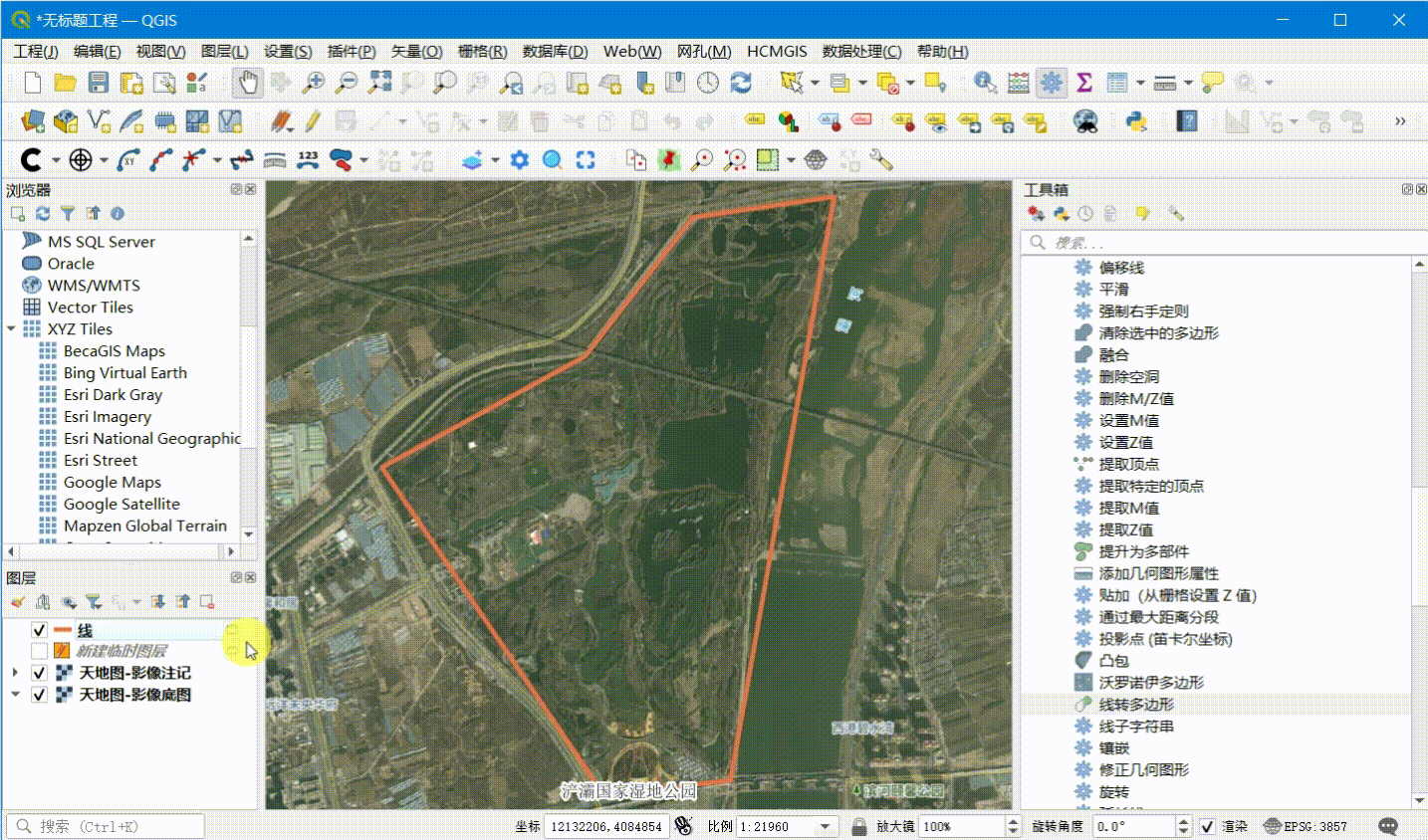Create a new project with the blank page icon
Screen dimensions: 1428x840
pyautogui.click(x=33, y=83)
